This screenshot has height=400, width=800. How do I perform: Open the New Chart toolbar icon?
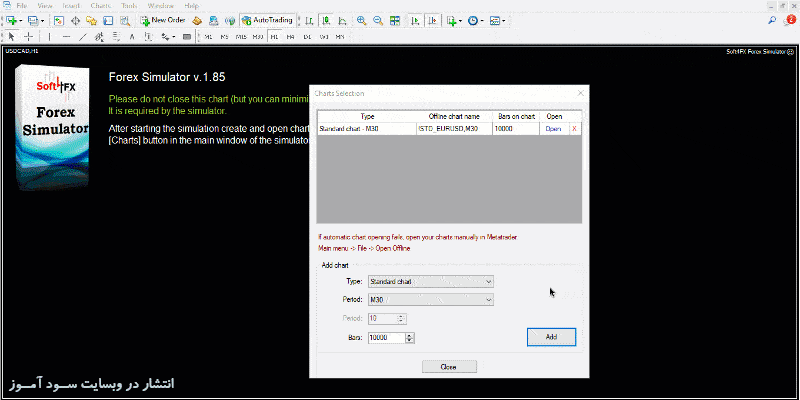pos(12,20)
